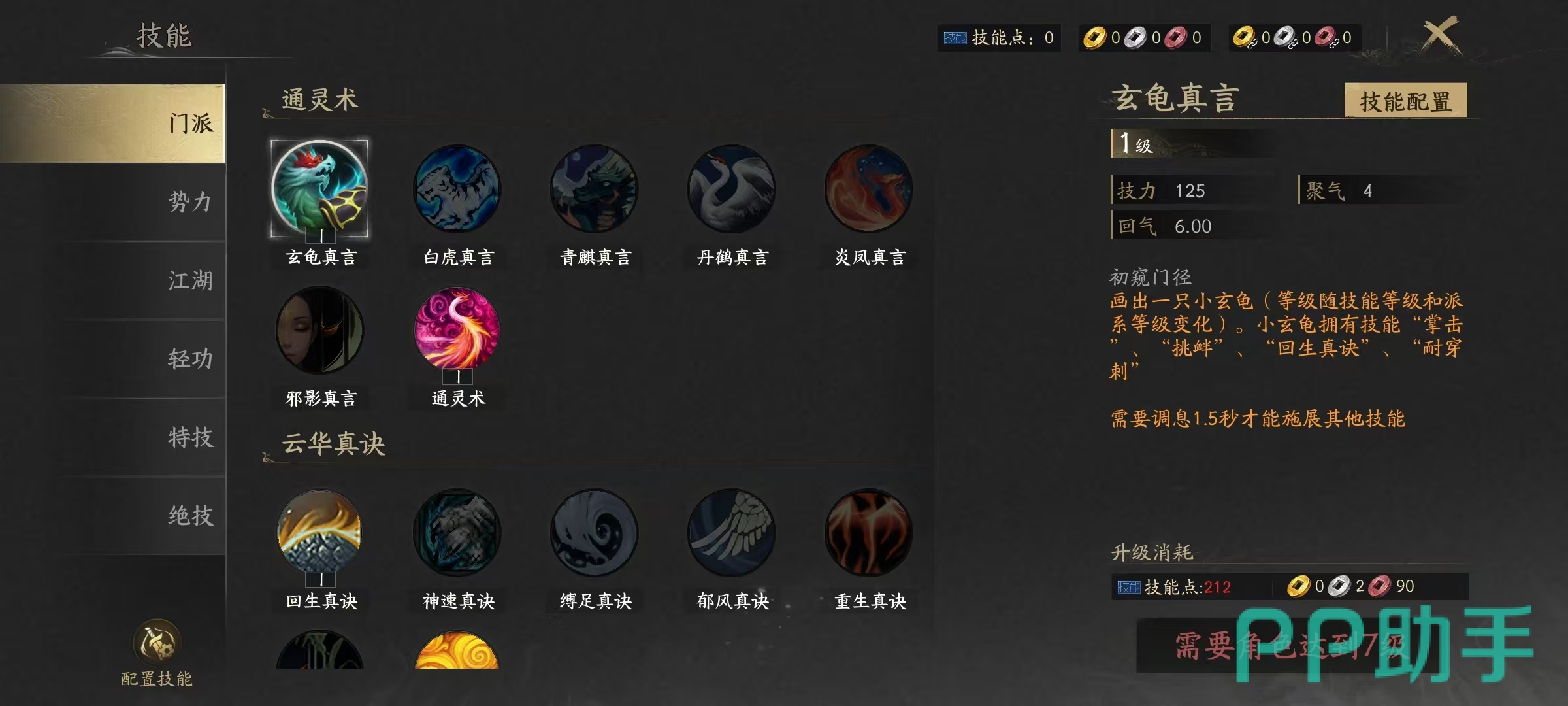This screenshot has width=1568, height=706.
Task: Open 配置技能 gear icon at bottom left
Action: coord(157,642)
